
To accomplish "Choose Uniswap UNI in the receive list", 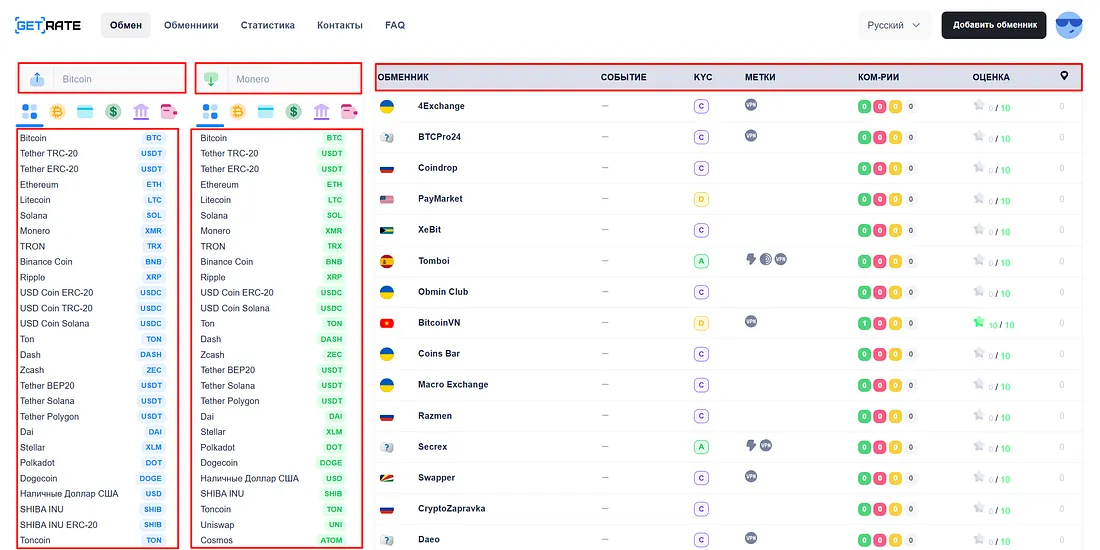I will (273, 525).
